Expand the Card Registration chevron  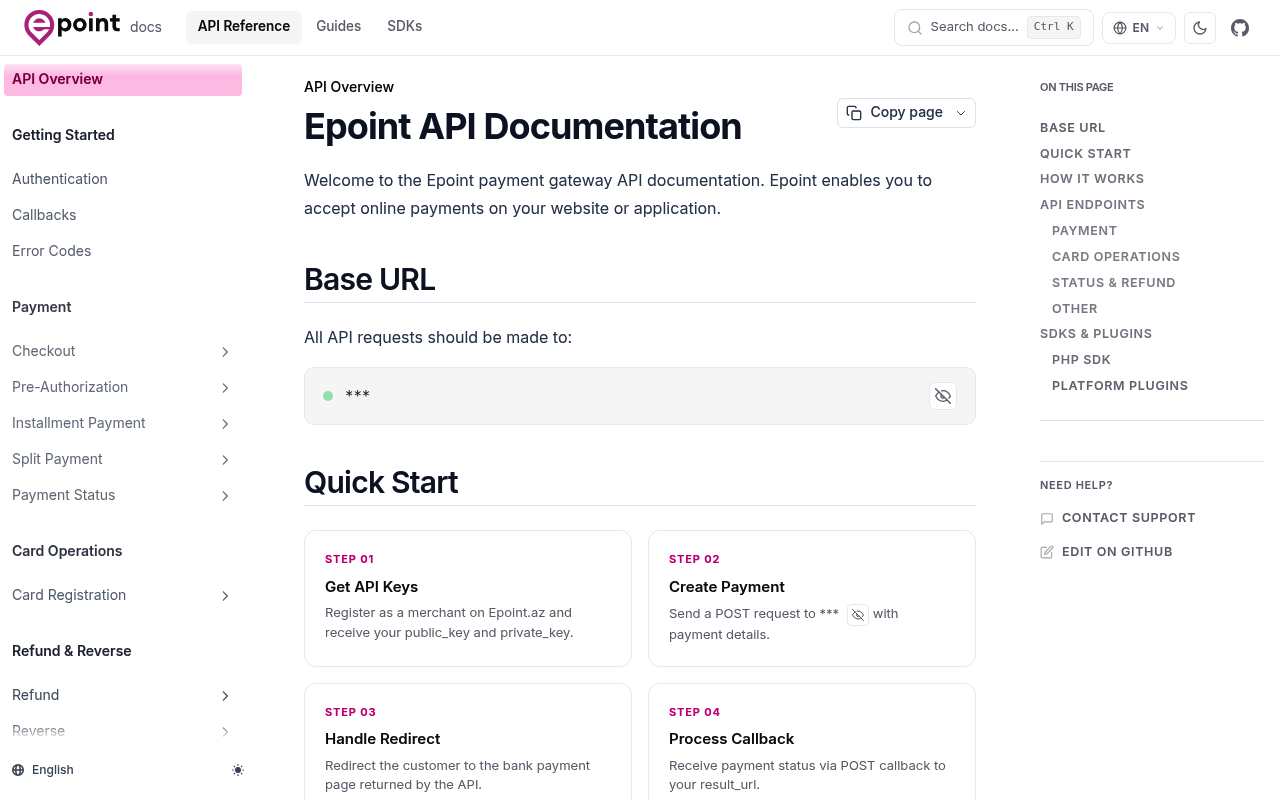tap(225, 596)
